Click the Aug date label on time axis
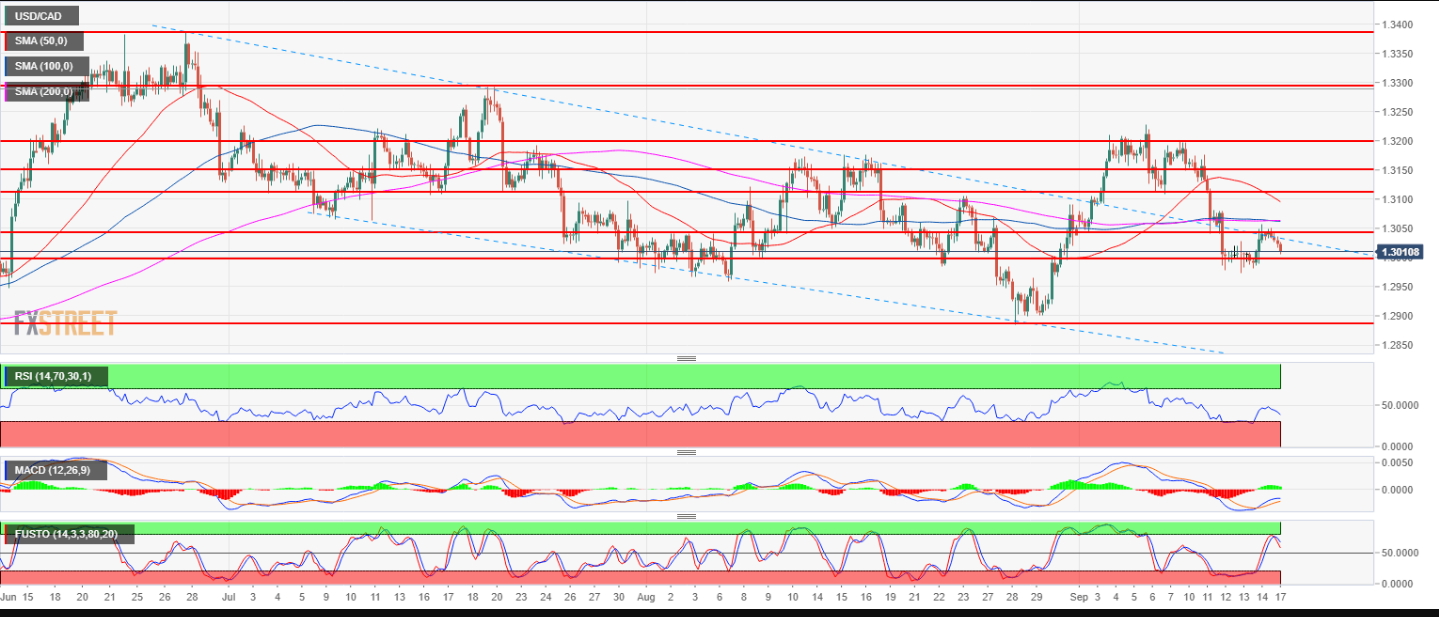This screenshot has height=617, width=1439. [x=645, y=597]
